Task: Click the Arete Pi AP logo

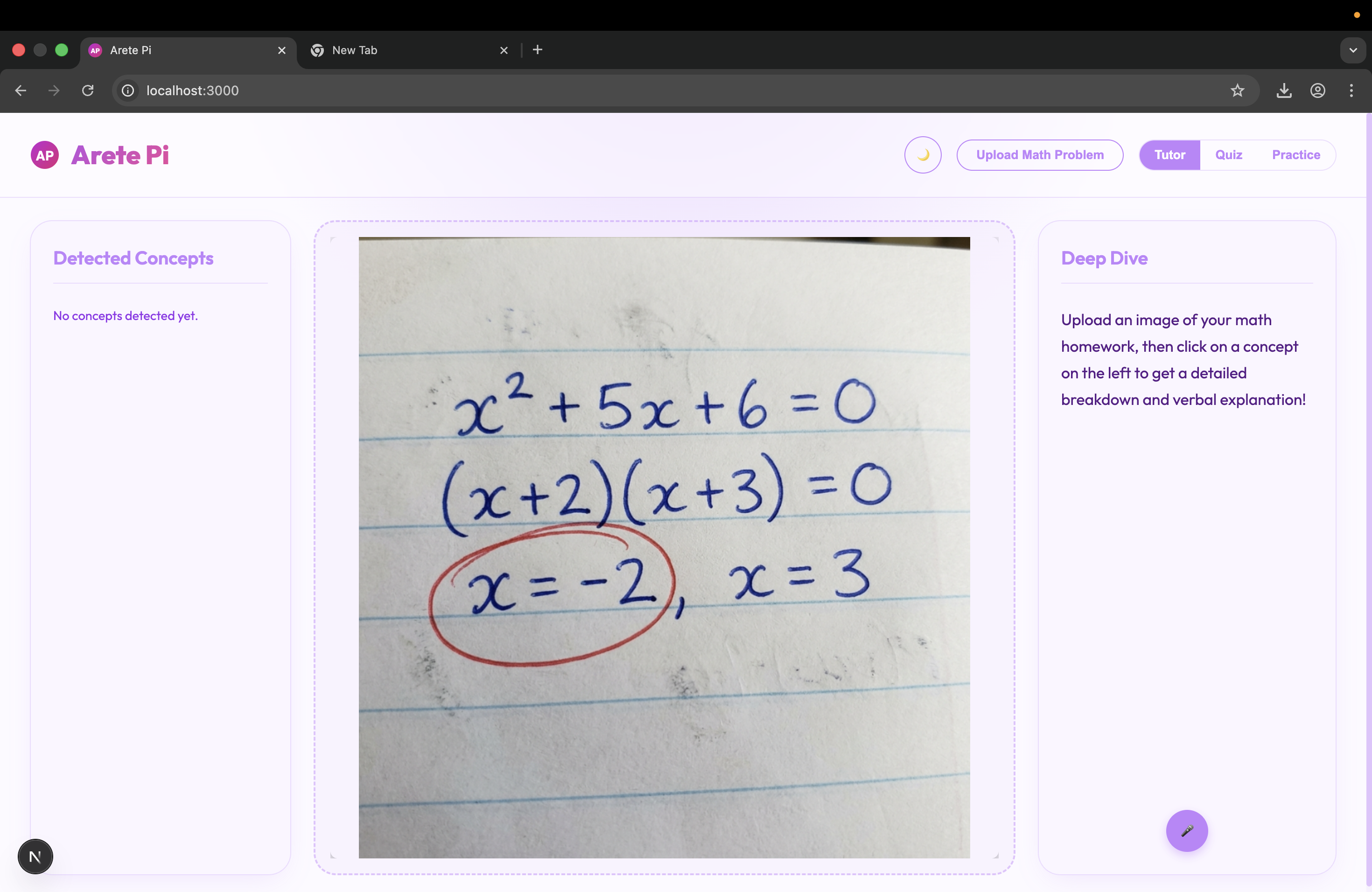Action: click(x=45, y=155)
